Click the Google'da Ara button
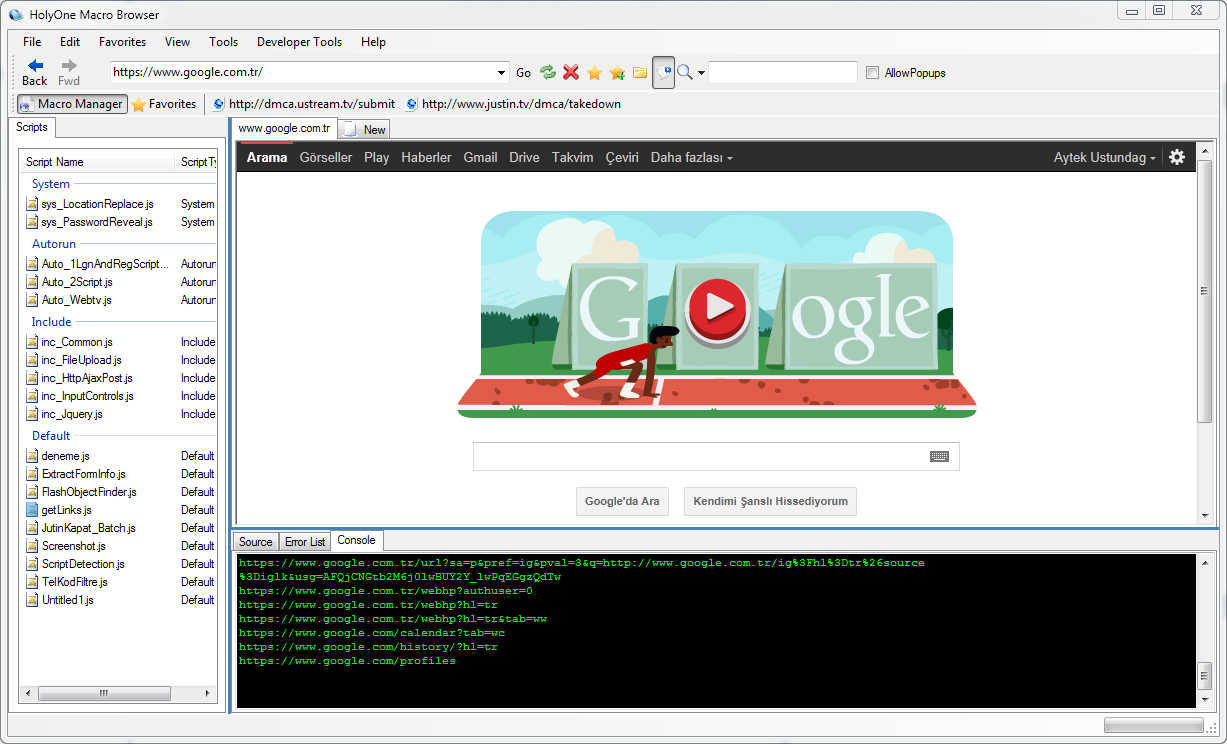 [x=622, y=502]
